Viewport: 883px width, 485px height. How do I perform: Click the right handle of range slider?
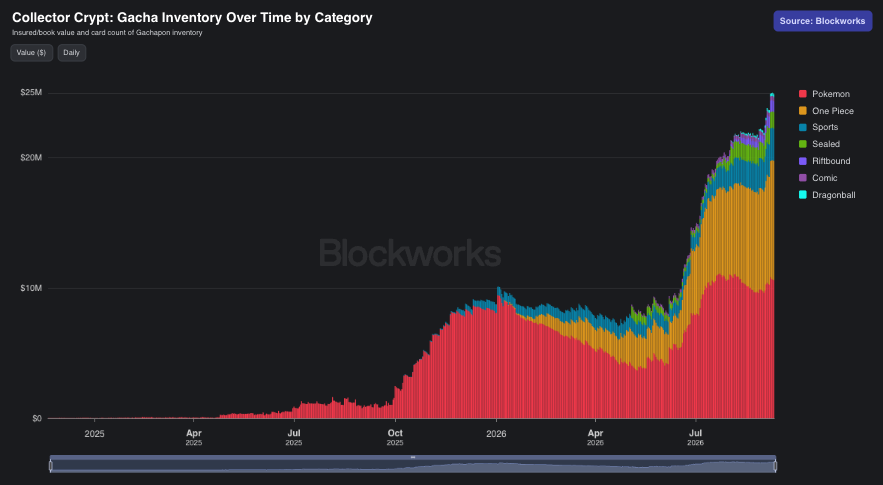click(x=775, y=466)
